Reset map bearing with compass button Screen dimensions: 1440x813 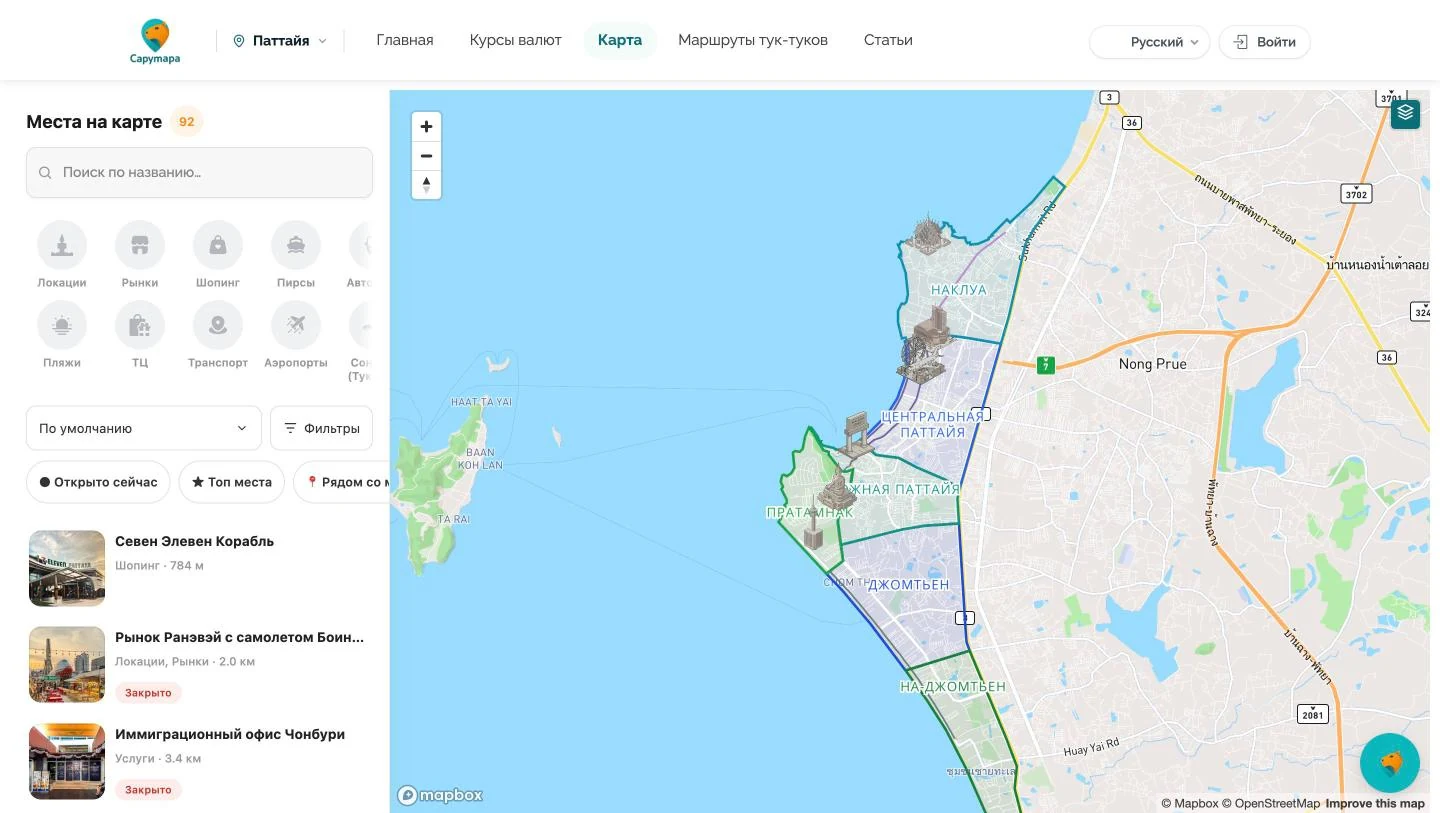426,185
